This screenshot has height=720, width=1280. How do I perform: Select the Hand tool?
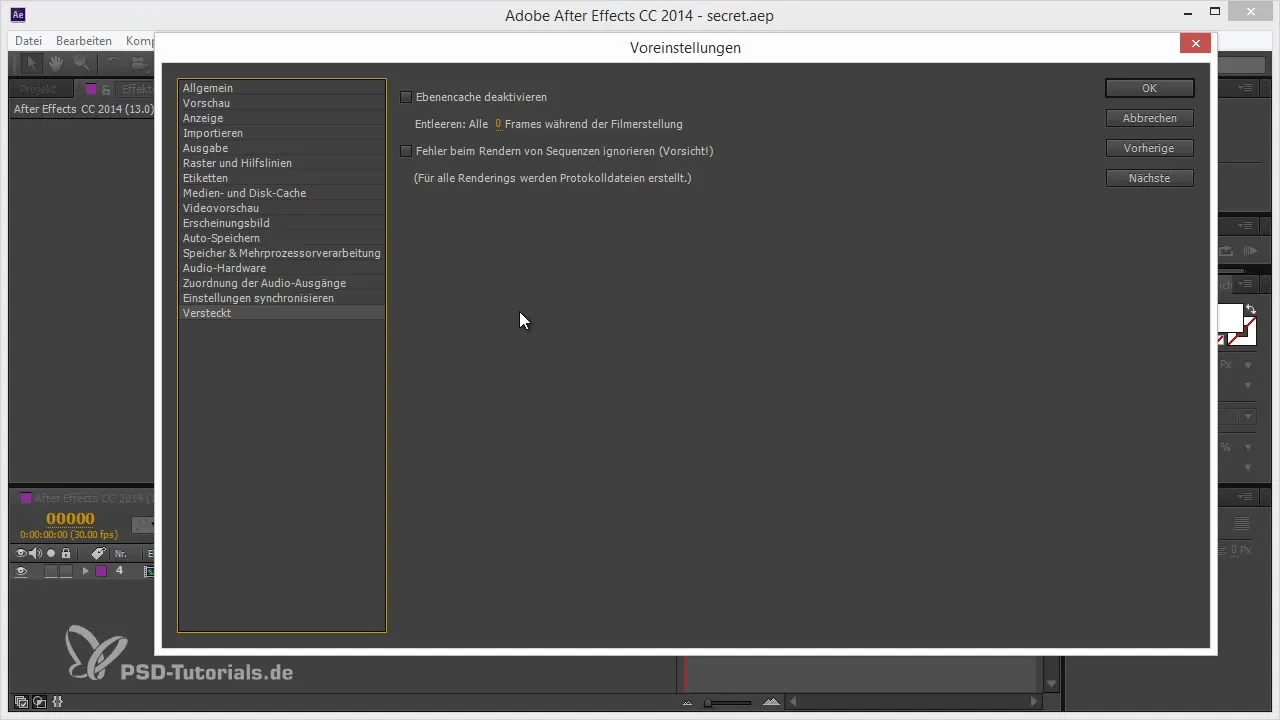tap(56, 63)
